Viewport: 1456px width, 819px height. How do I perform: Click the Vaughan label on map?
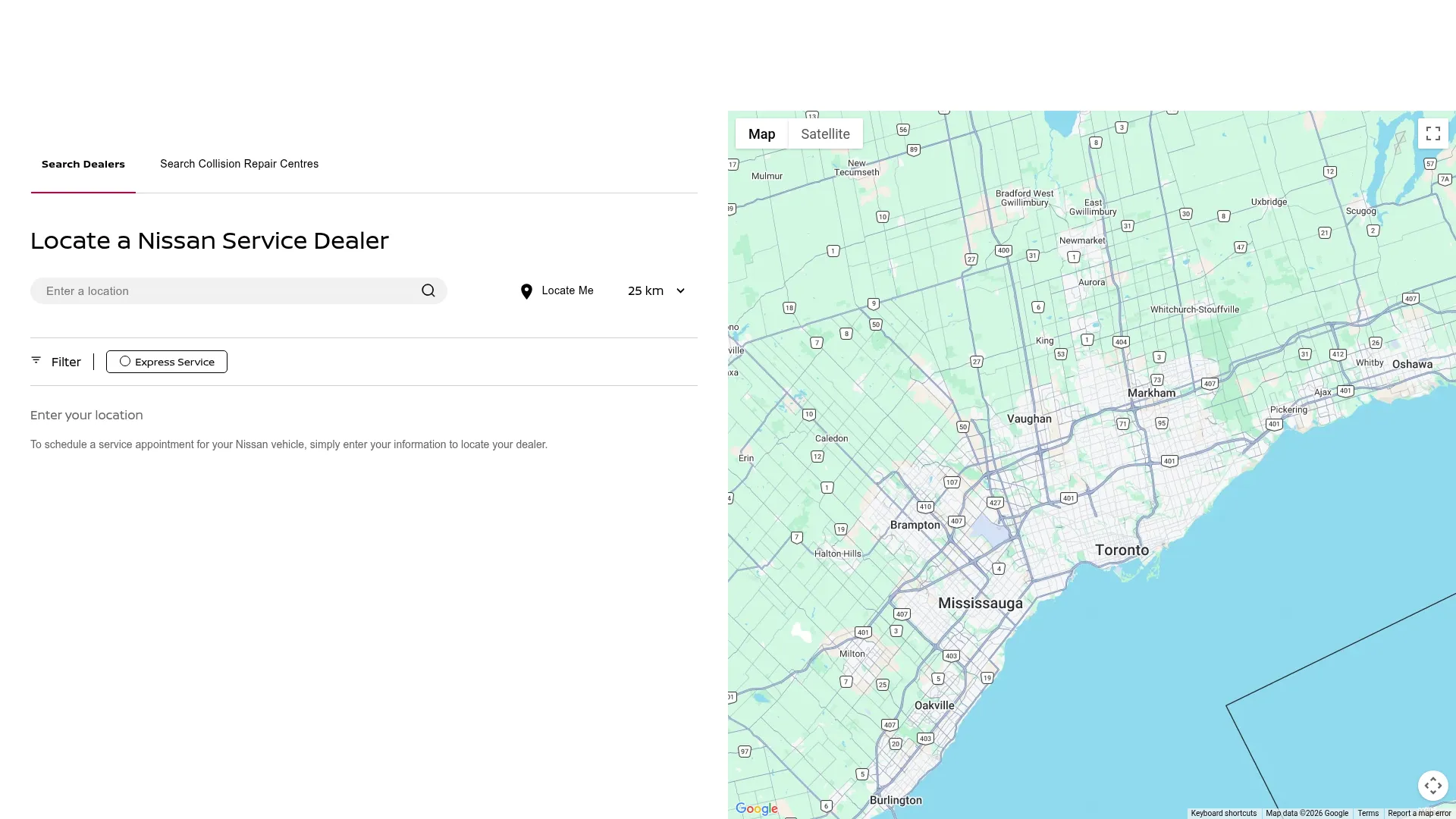(1029, 419)
